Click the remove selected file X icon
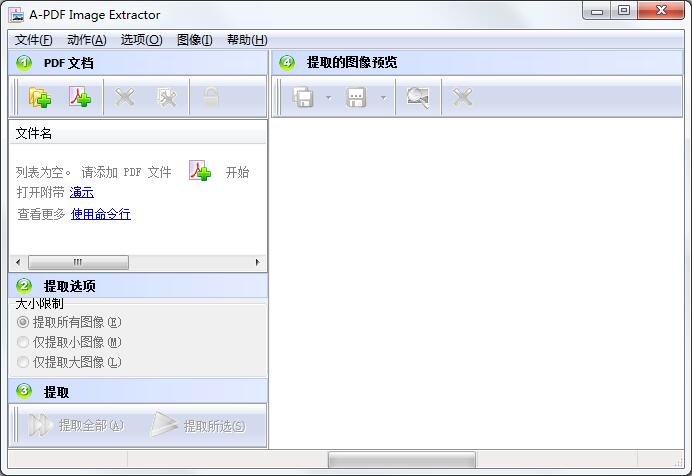Viewport: 692px width, 476px height. [124, 97]
